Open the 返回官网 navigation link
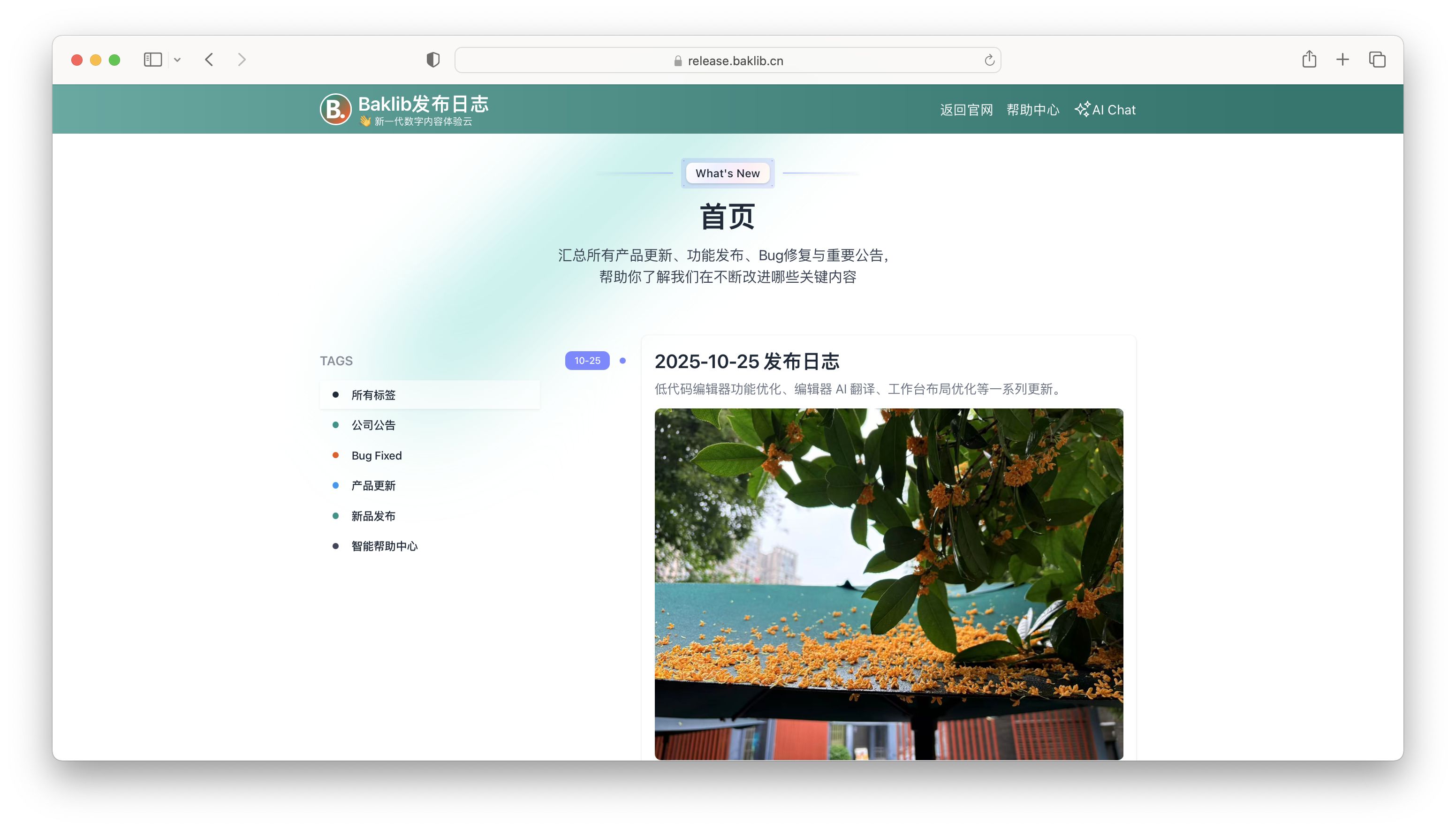The width and height of the screenshot is (1456, 830). (966, 109)
